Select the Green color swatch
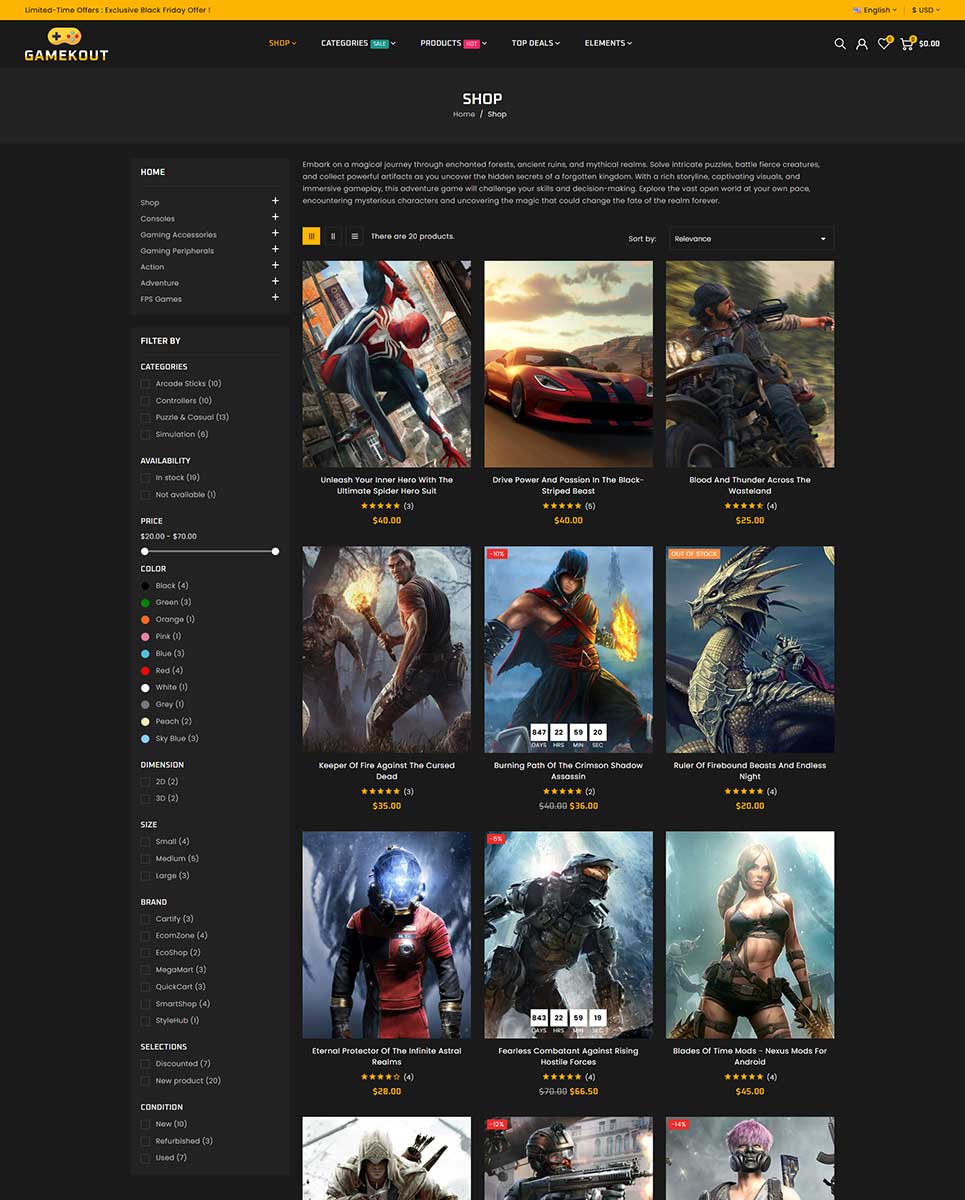Viewport: 965px width, 1200px height. click(x=145, y=603)
